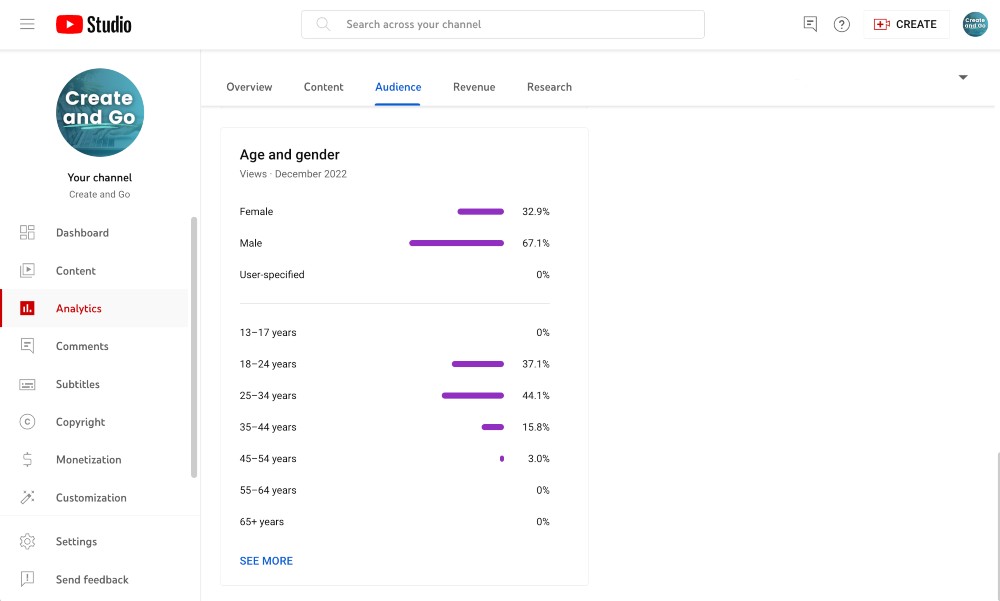Open the channel avatar account menu
Viewport: 1000px width, 601px height.
[x=975, y=23]
